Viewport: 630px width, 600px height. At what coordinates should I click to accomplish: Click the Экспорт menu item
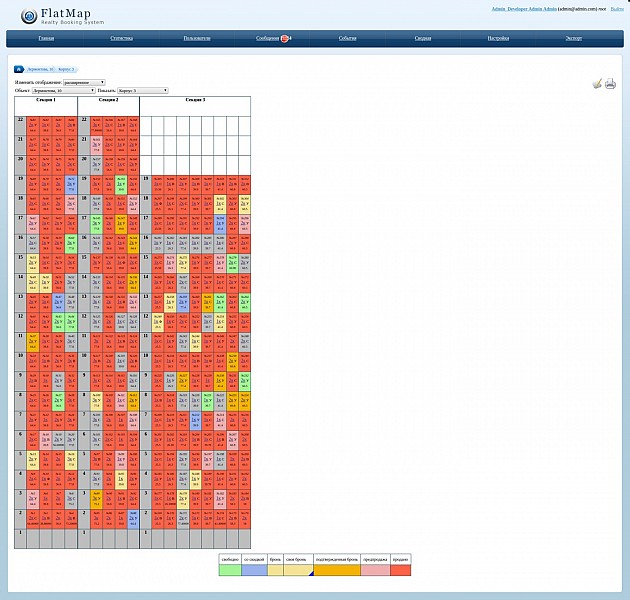[x=573, y=38]
